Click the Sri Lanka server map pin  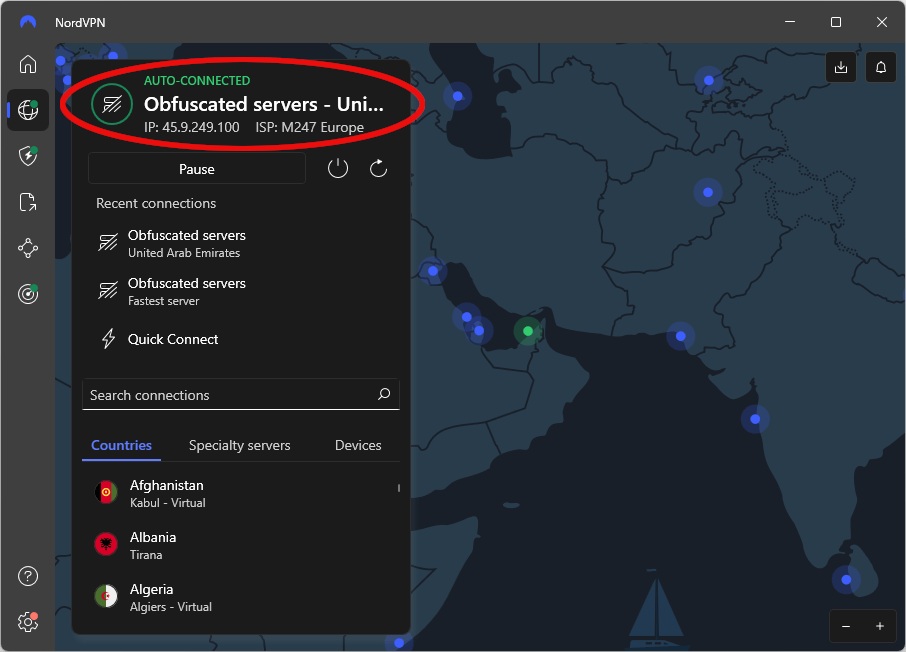click(846, 579)
